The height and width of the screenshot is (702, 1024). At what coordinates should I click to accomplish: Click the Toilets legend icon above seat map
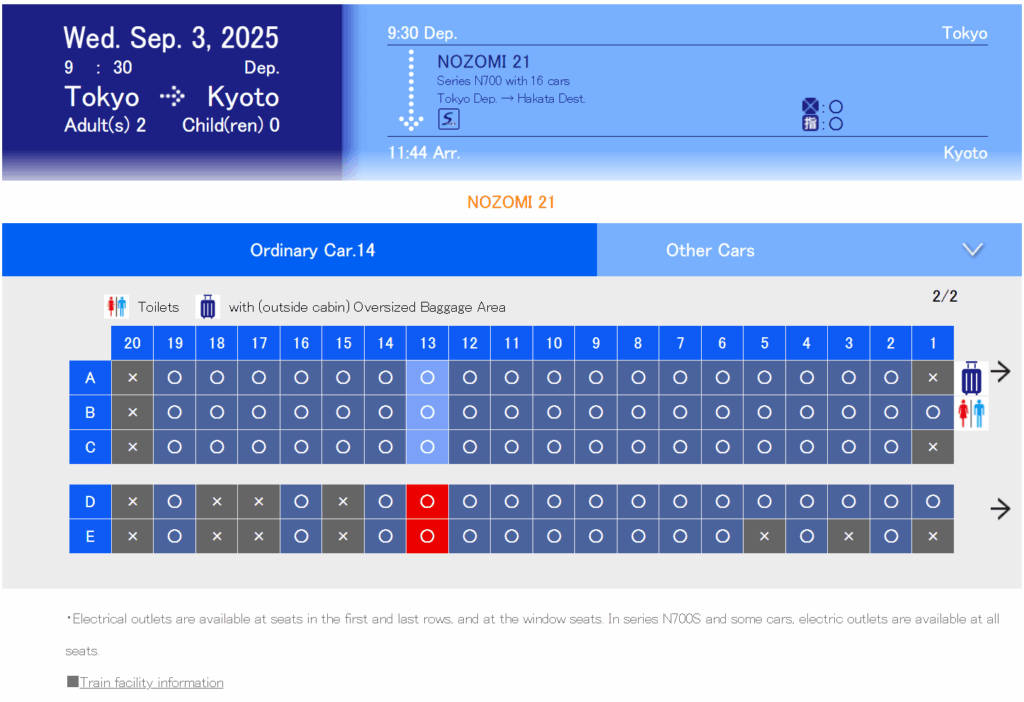117,307
